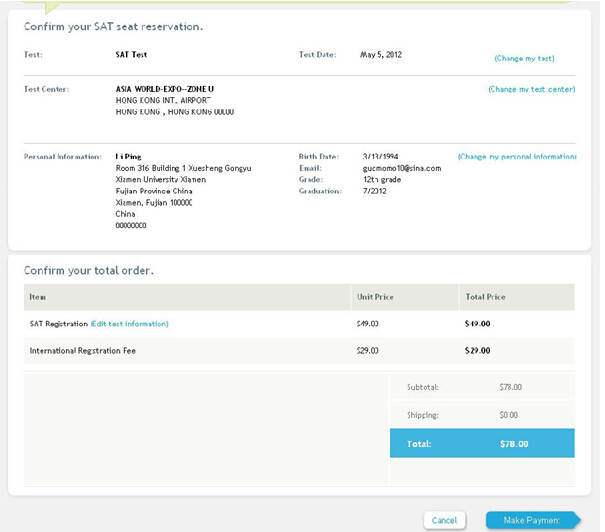Screen dimensions: 605x532
Task: Click the Confirm your total order heading
Action: [88, 271]
